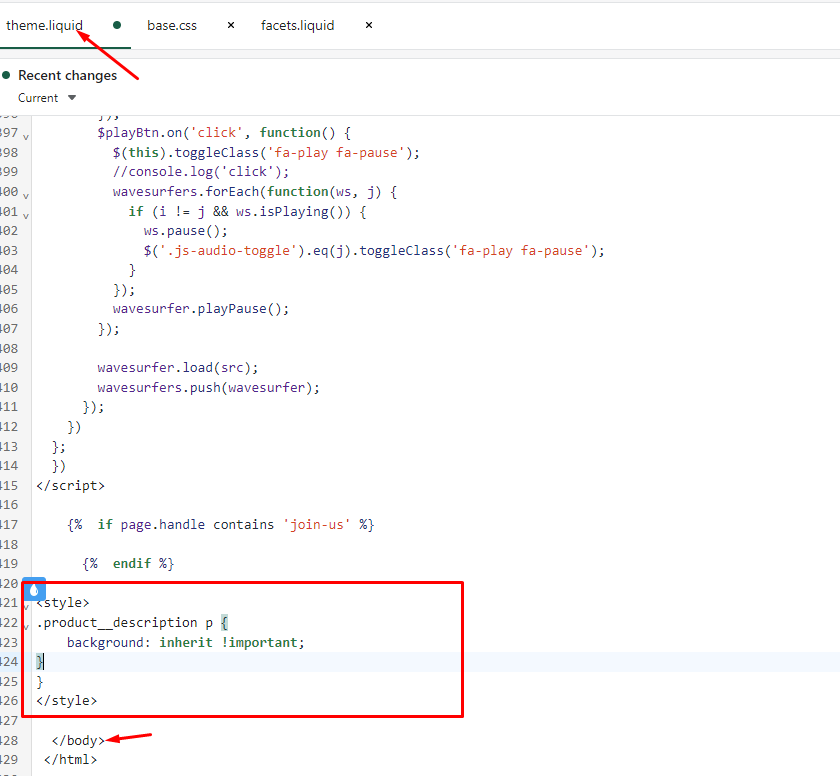Collapse the fold arrow beside .product__description
Viewport: 840px width, 776px height.
tap(26, 627)
